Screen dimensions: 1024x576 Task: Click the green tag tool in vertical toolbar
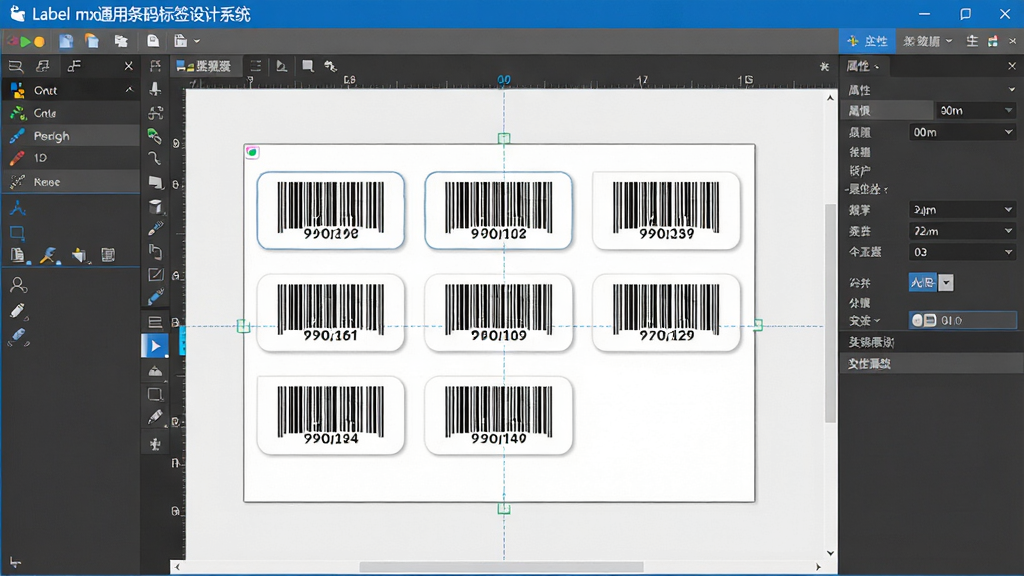point(155,136)
